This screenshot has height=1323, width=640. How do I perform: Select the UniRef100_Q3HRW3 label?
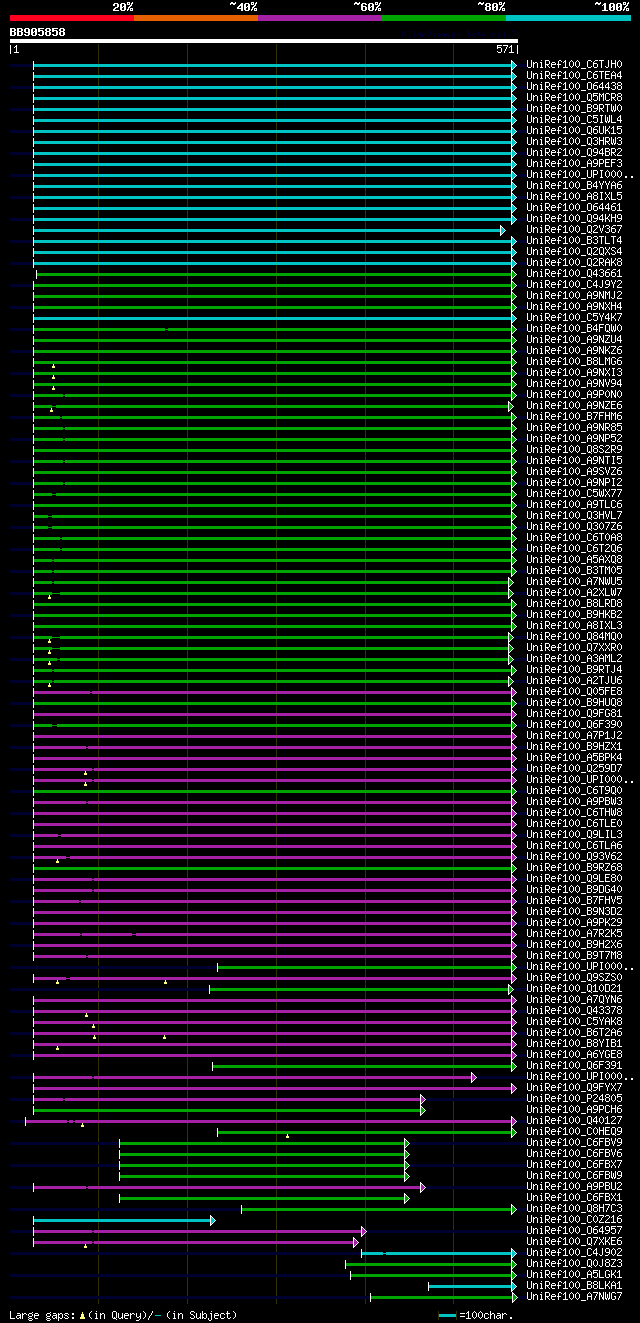(574, 141)
